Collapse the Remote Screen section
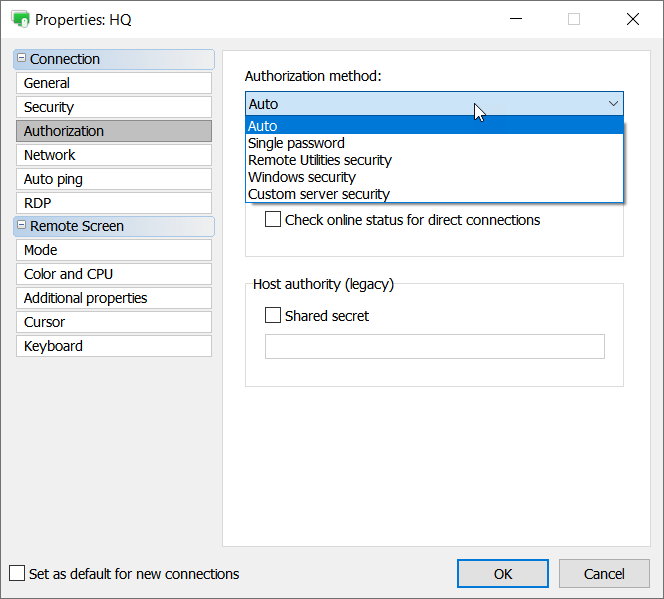The width and height of the screenshot is (664, 599). (x=22, y=226)
